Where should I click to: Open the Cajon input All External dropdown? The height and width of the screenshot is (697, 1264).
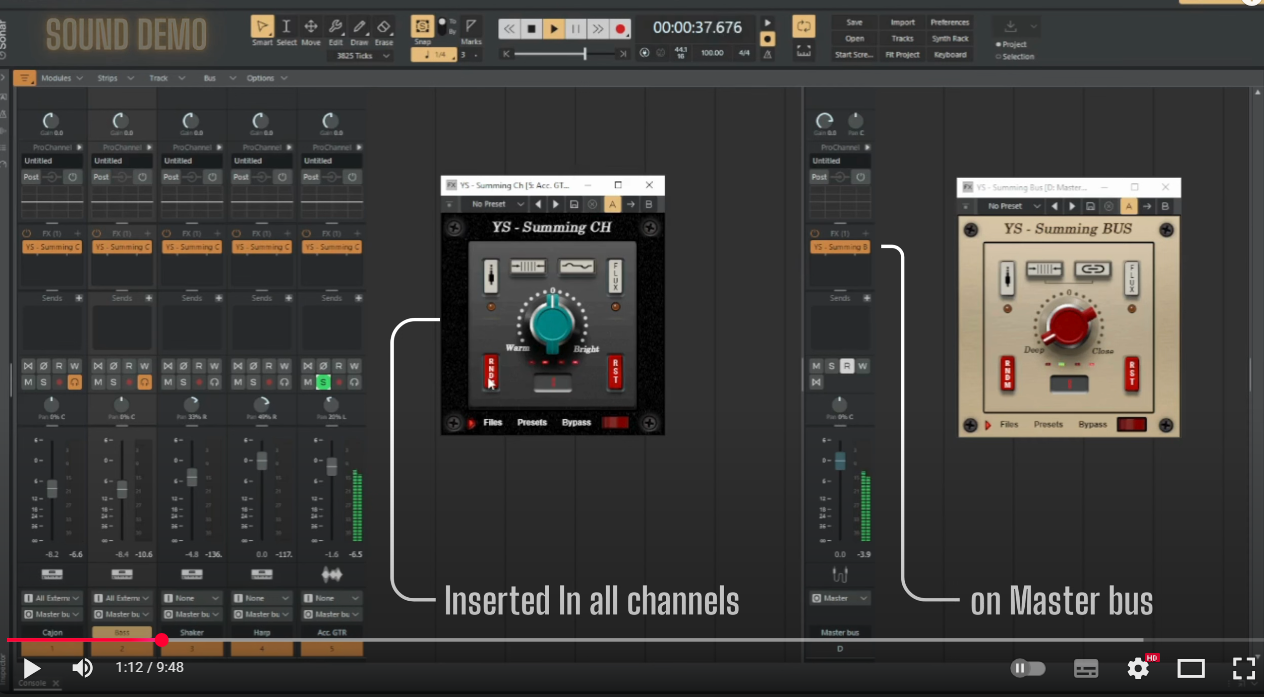click(52, 598)
